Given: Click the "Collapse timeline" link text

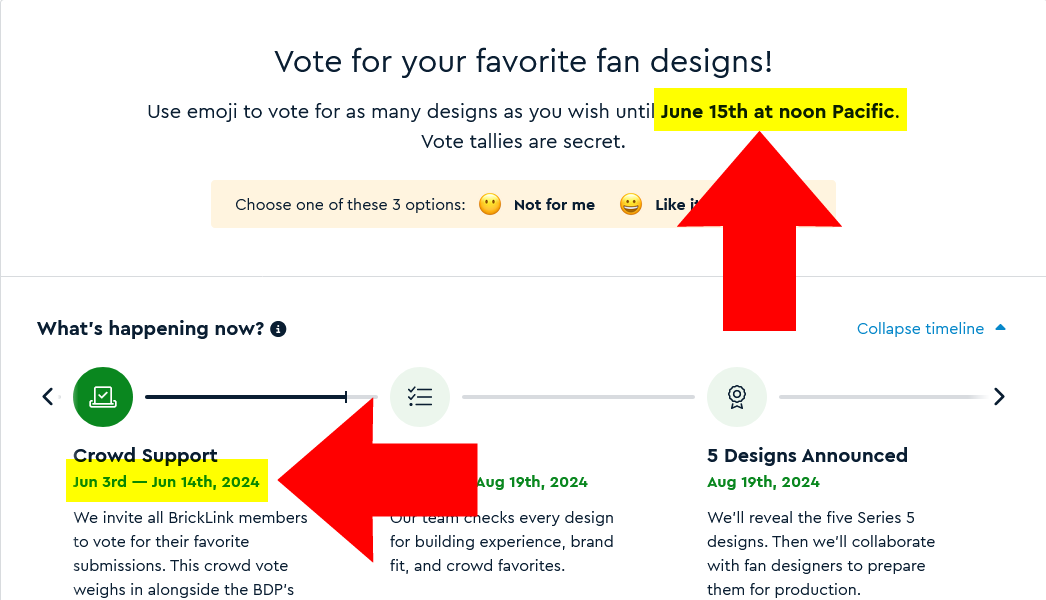Looking at the screenshot, I should (x=920, y=329).
